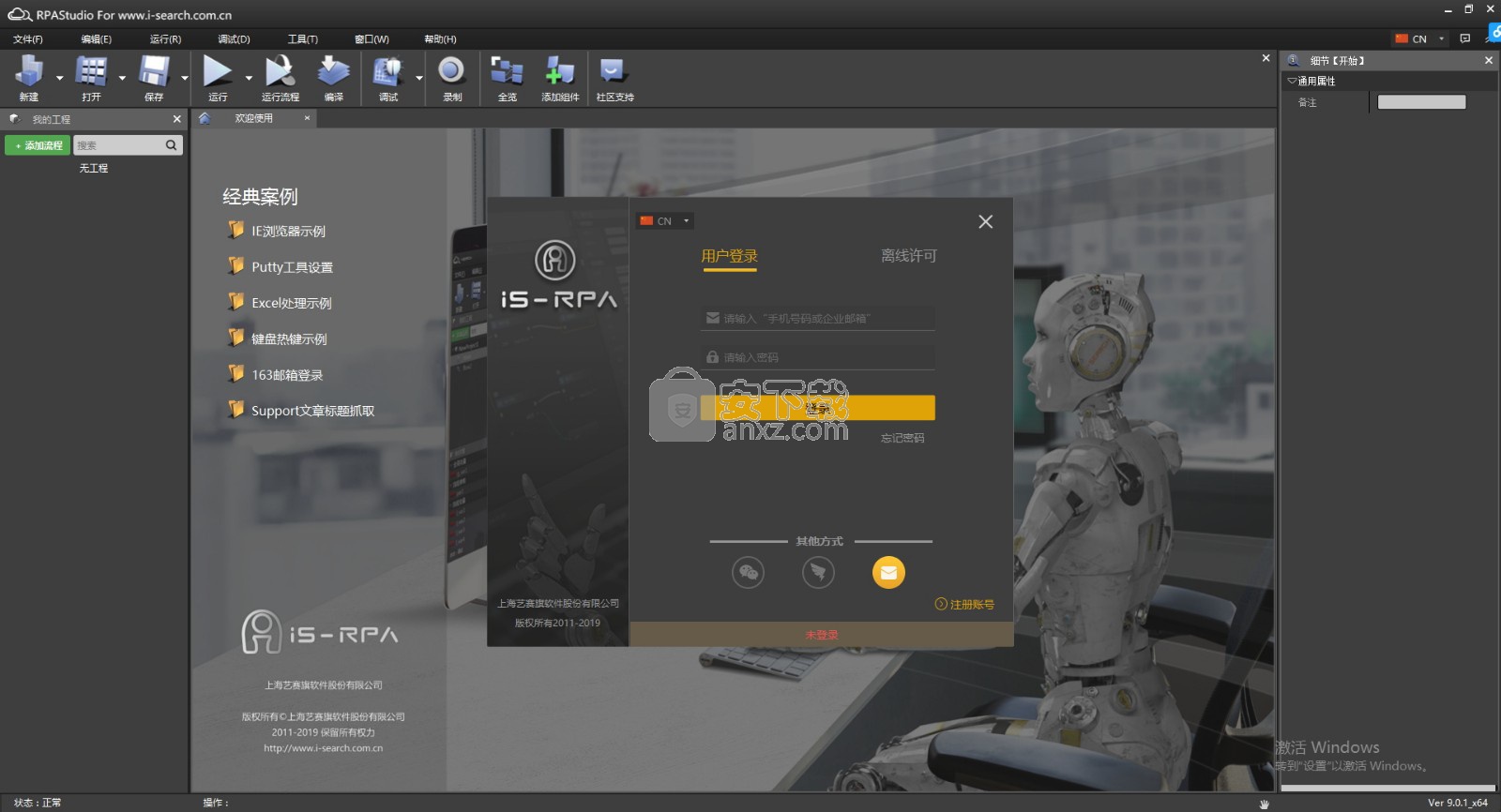The height and width of the screenshot is (812, 1501).
Task: Click the 全选 toolbar icon
Action: (507, 71)
